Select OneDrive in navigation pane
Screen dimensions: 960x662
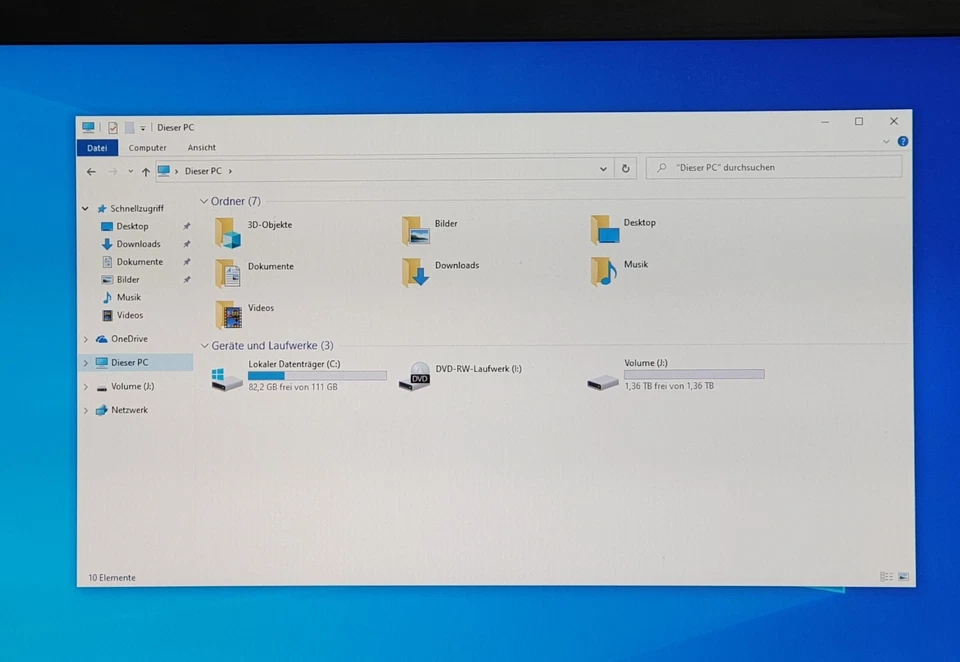[x=129, y=339]
